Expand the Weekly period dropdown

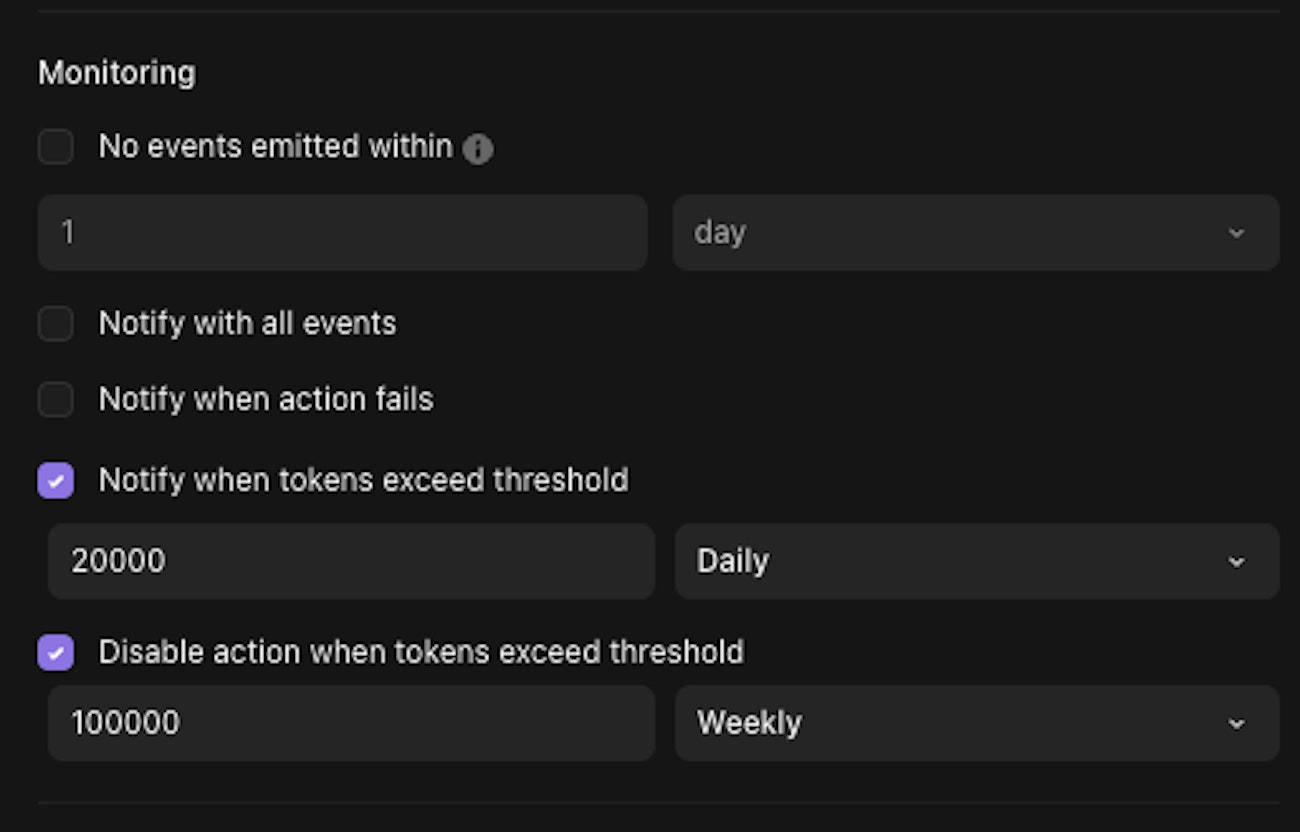pyautogui.click(x=976, y=723)
